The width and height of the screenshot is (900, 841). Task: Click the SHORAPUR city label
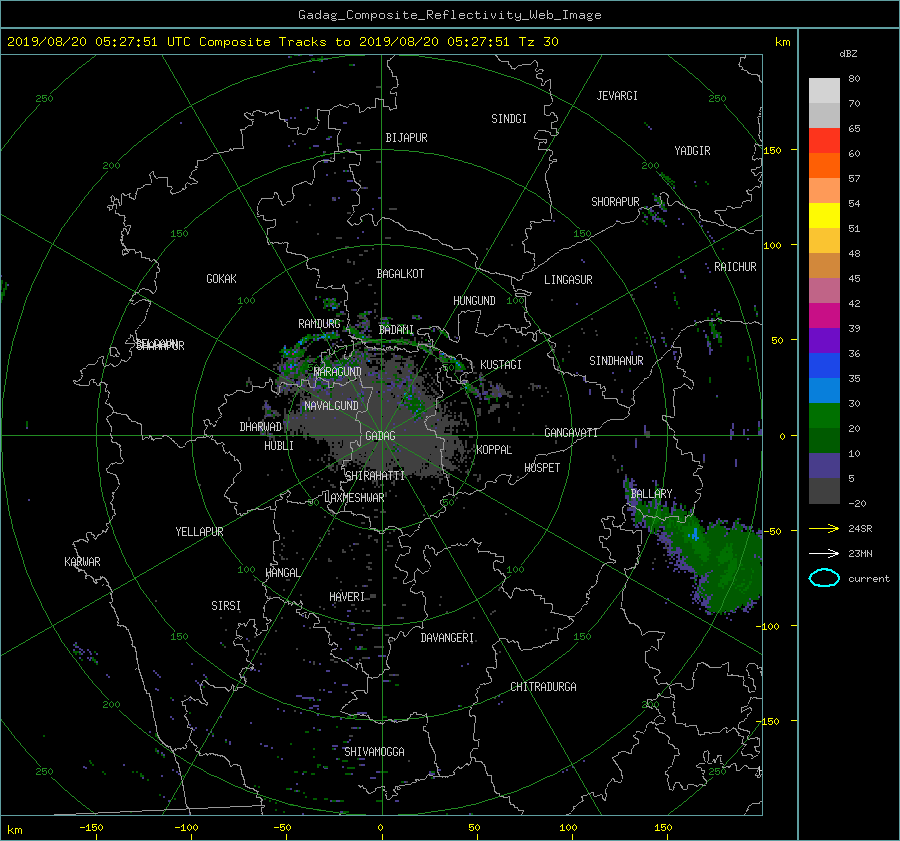coord(615,202)
